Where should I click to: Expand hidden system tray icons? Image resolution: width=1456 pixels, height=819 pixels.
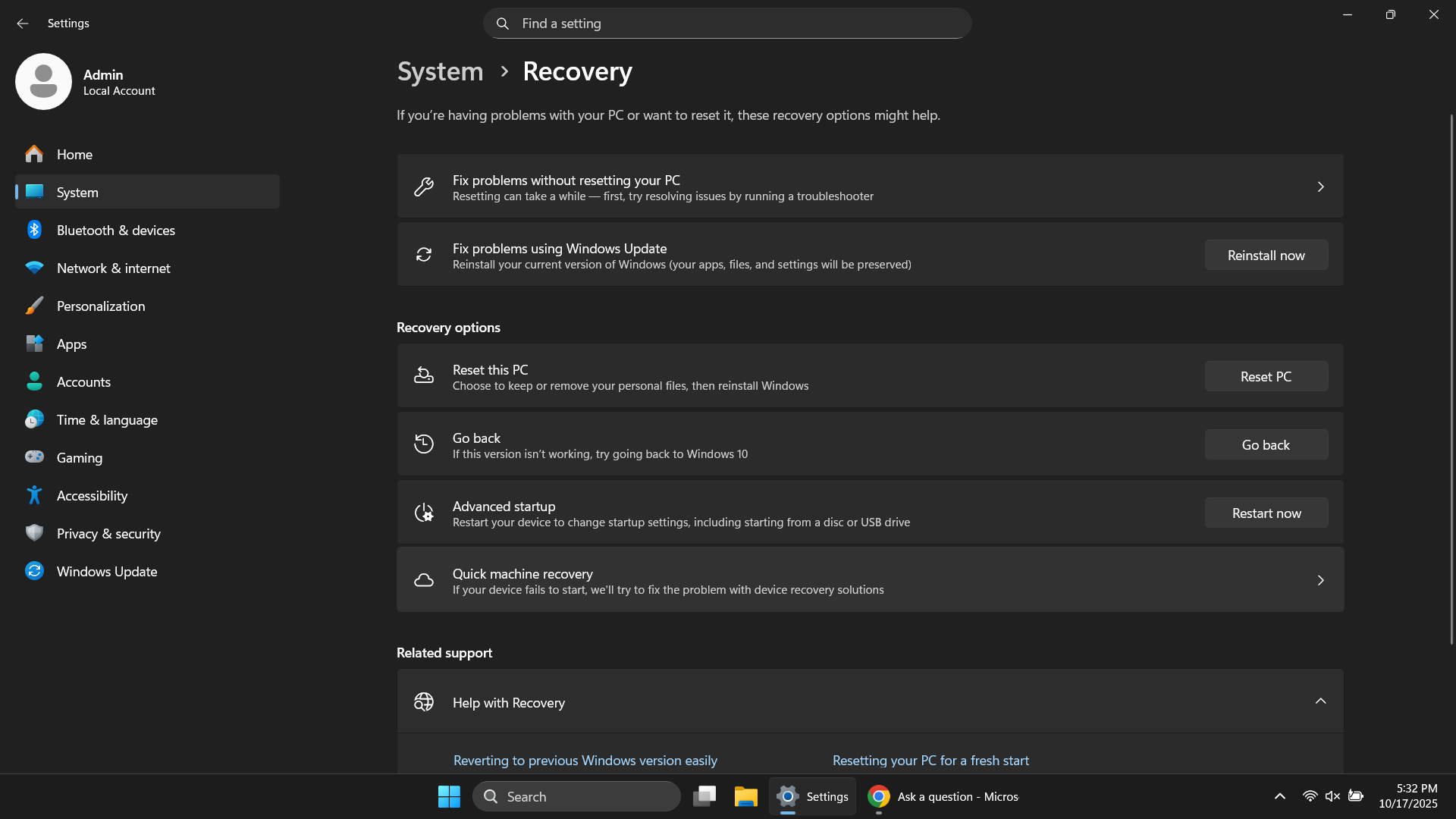point(1279,796)
